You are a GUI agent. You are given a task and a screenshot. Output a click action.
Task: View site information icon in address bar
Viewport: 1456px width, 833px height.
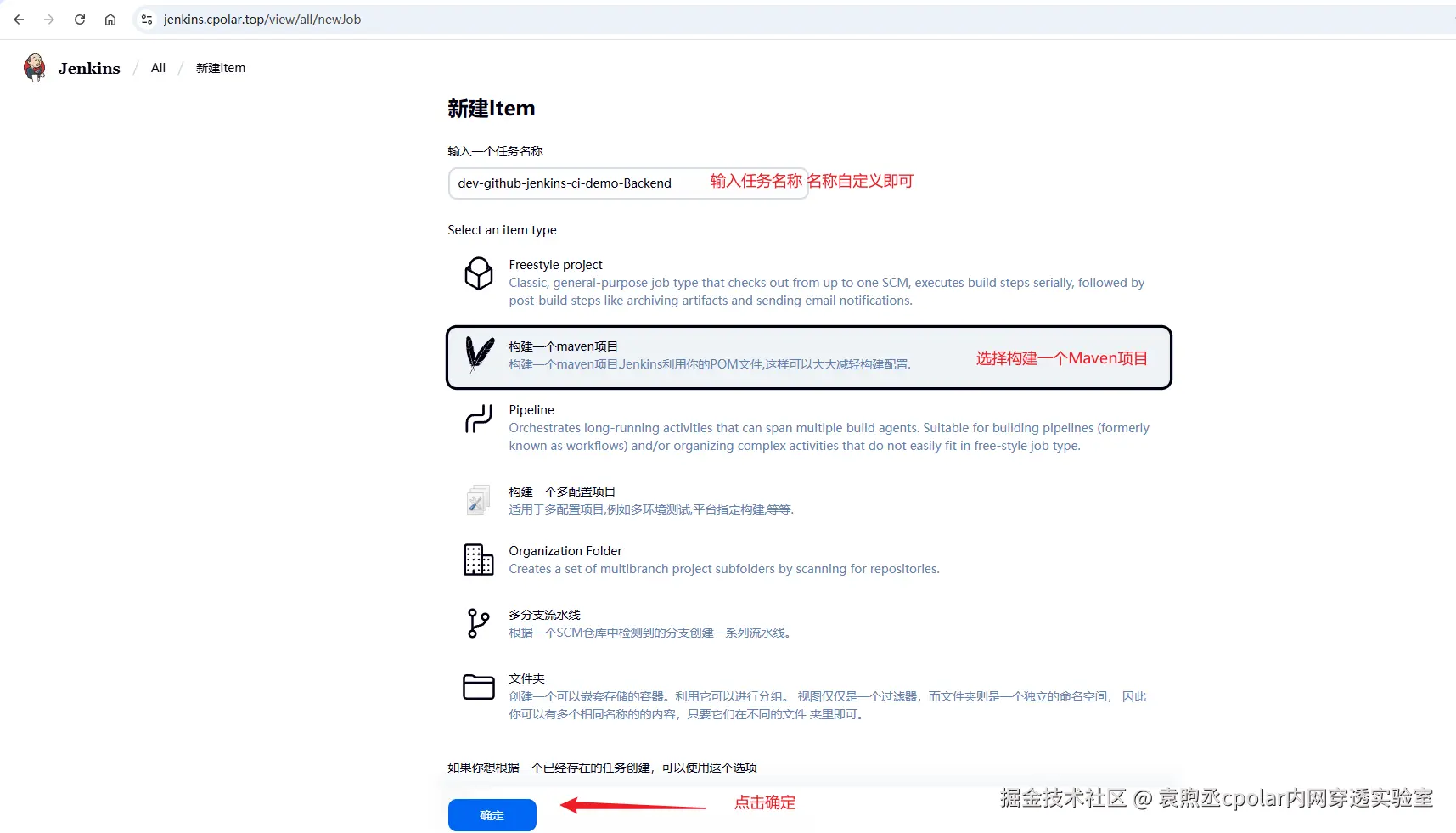(x=147, y=20)
